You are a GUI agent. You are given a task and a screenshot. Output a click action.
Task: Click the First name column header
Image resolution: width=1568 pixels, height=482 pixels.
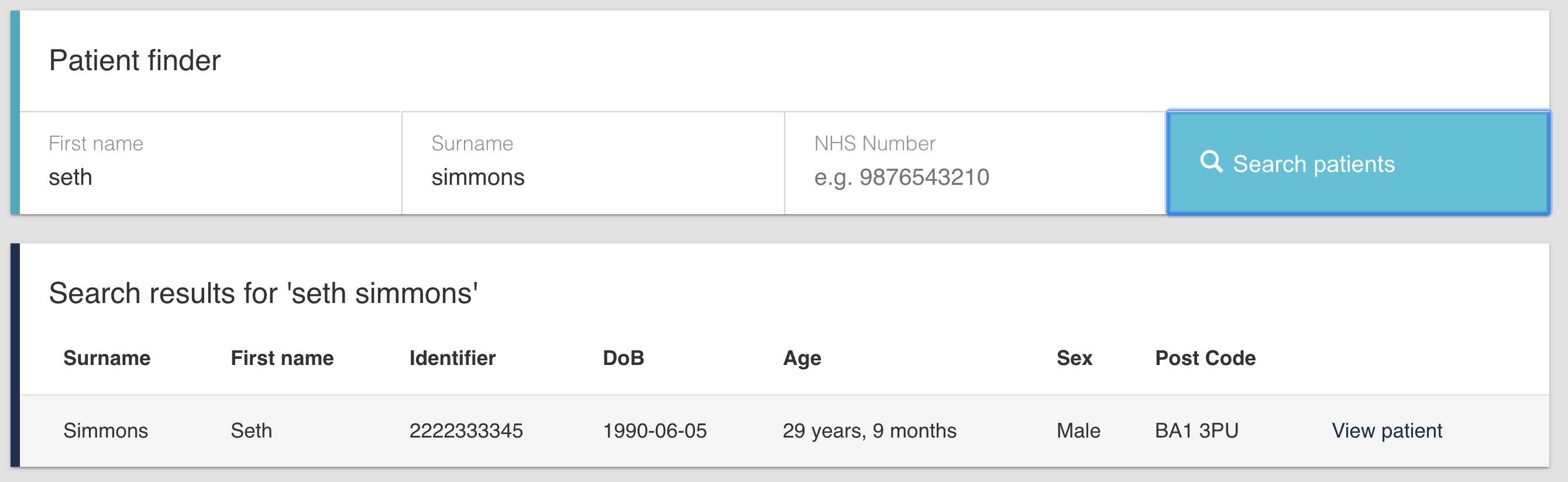pos(282,358)
